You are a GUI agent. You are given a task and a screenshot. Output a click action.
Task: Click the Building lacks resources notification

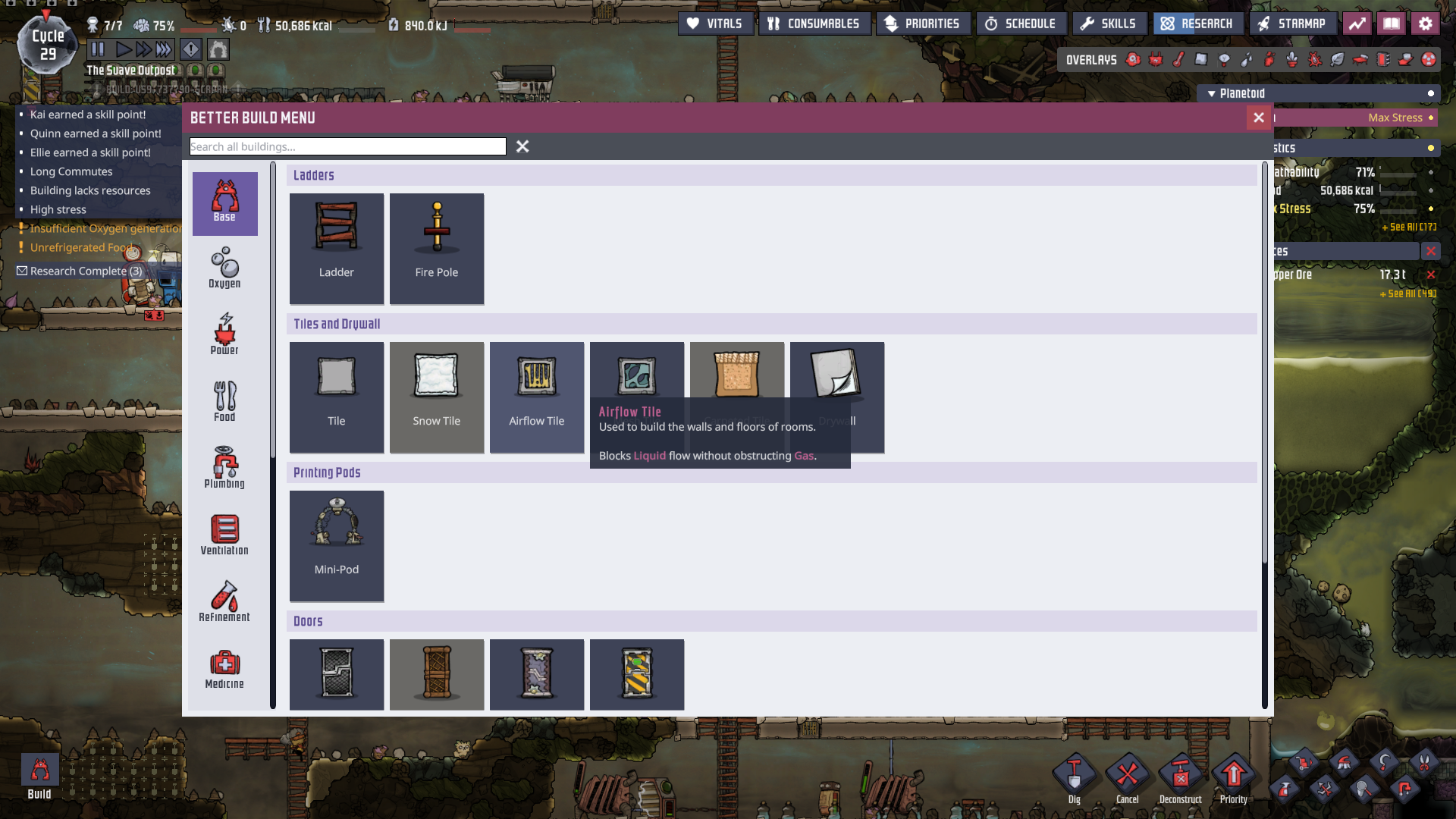coord(90,190)
